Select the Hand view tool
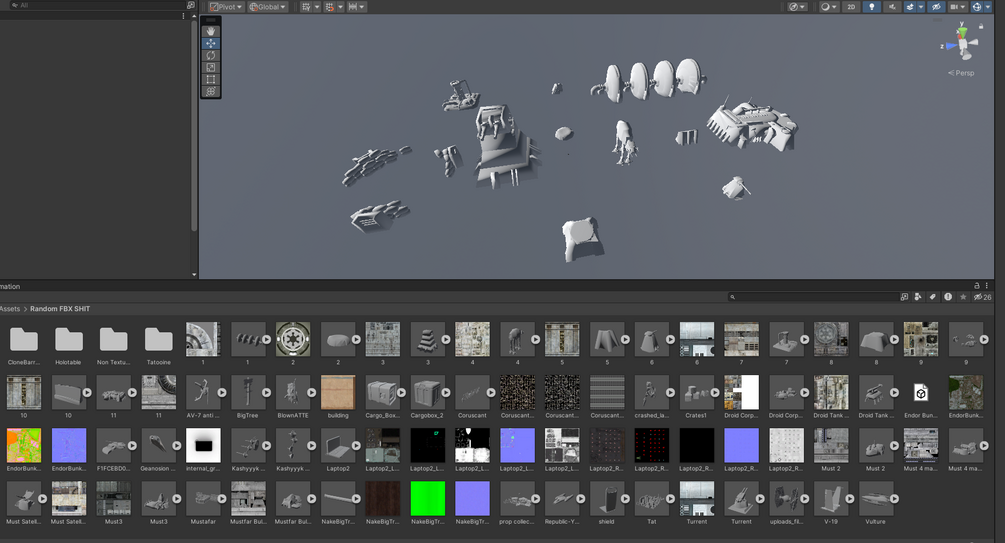 point(210,31)
